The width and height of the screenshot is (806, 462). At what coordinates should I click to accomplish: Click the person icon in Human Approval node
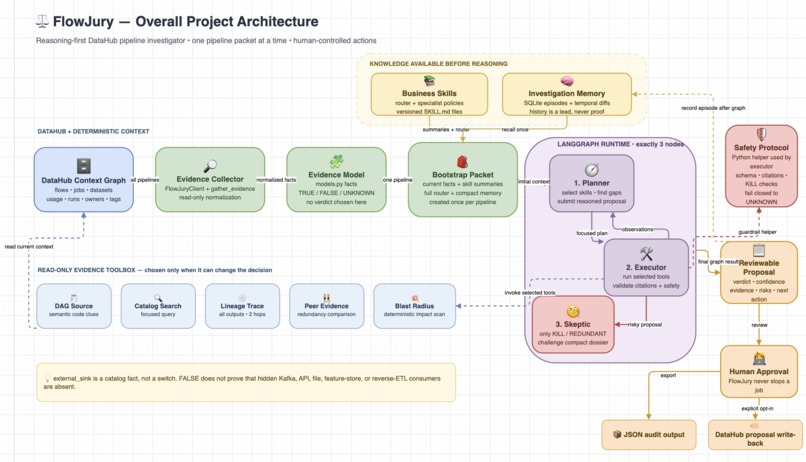(759, 358)
